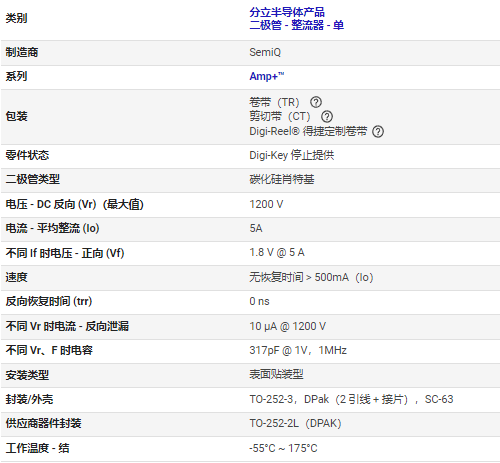Select the 碳化硅肖特基 diode type text
This screenshot has width=500, height=463.
(282, 179)
